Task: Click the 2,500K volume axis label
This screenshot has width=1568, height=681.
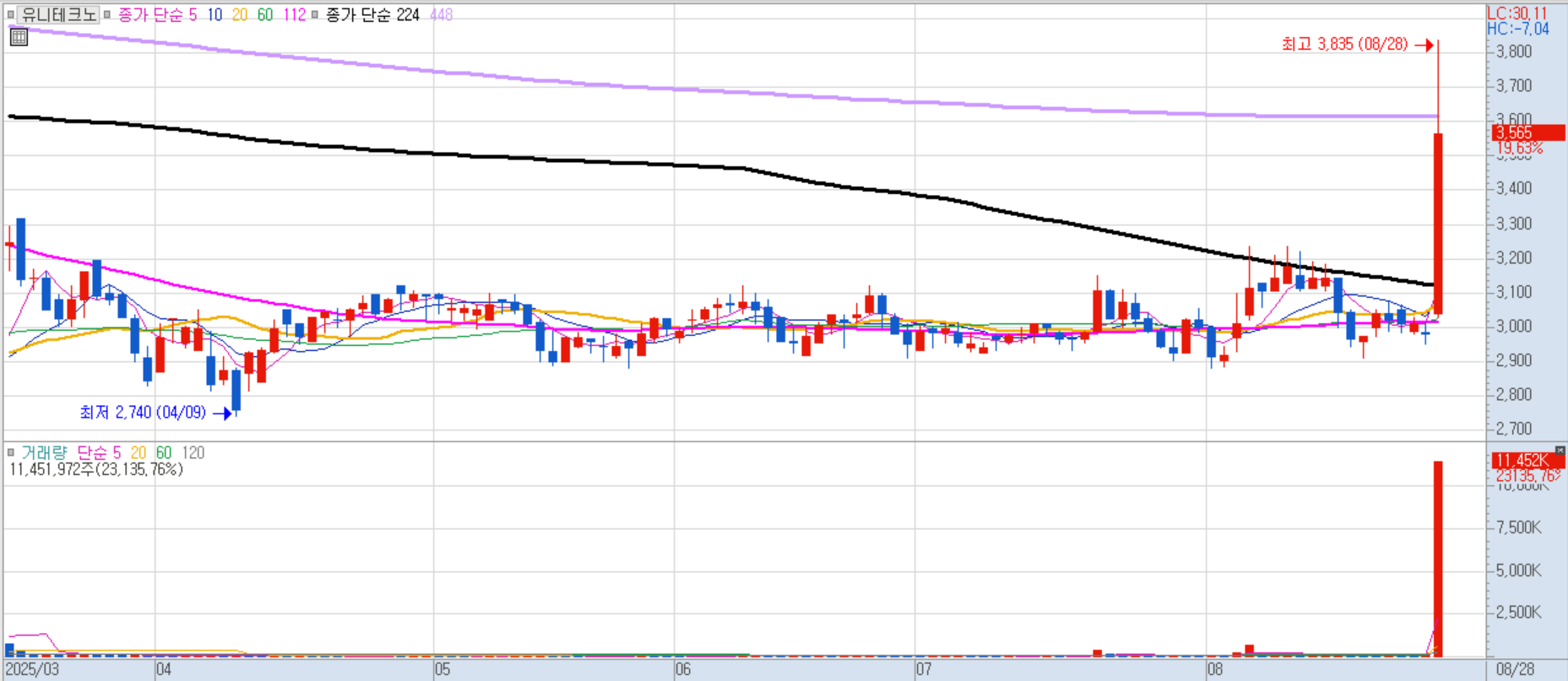Action: tap(1518, 612)
